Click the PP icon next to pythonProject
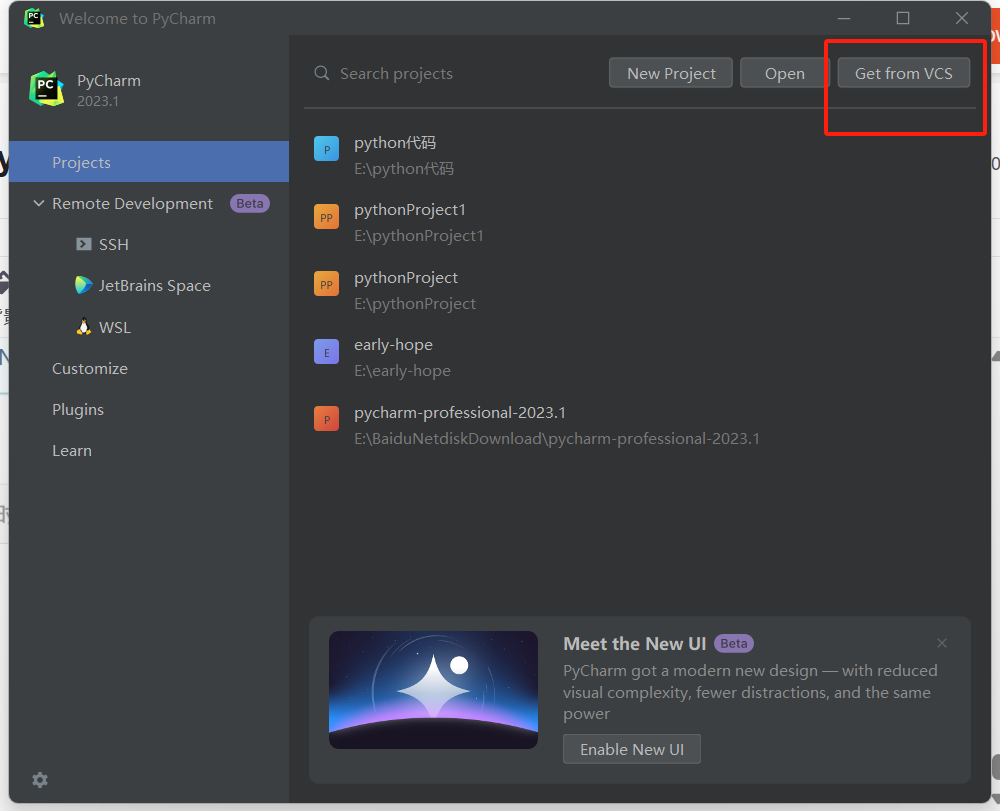The image size is (1000, 811). [327, 284]
